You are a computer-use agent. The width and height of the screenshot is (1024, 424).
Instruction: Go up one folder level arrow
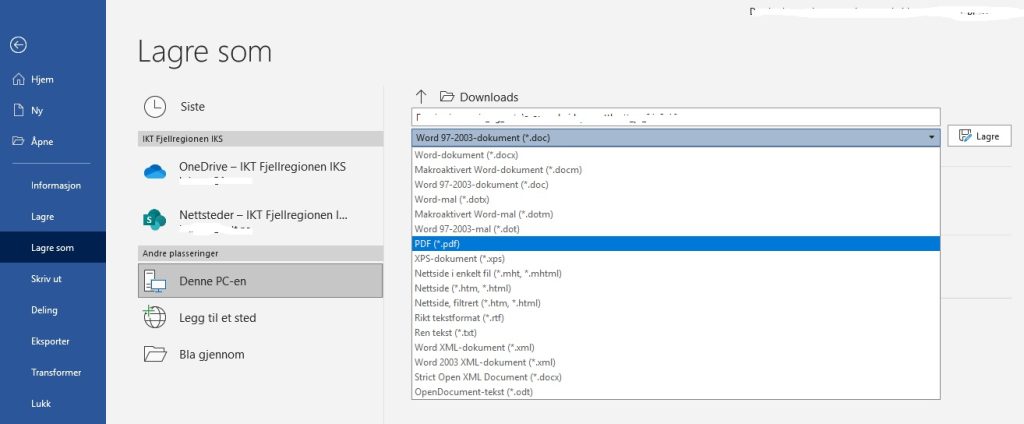click(x=421, y=97)
